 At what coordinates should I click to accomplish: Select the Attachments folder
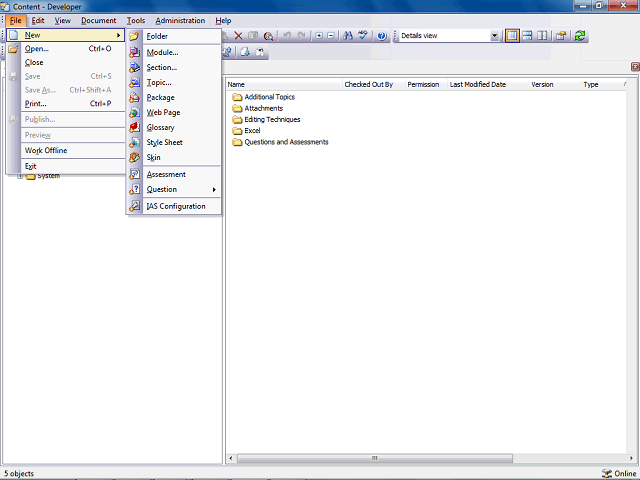[258, 108]
